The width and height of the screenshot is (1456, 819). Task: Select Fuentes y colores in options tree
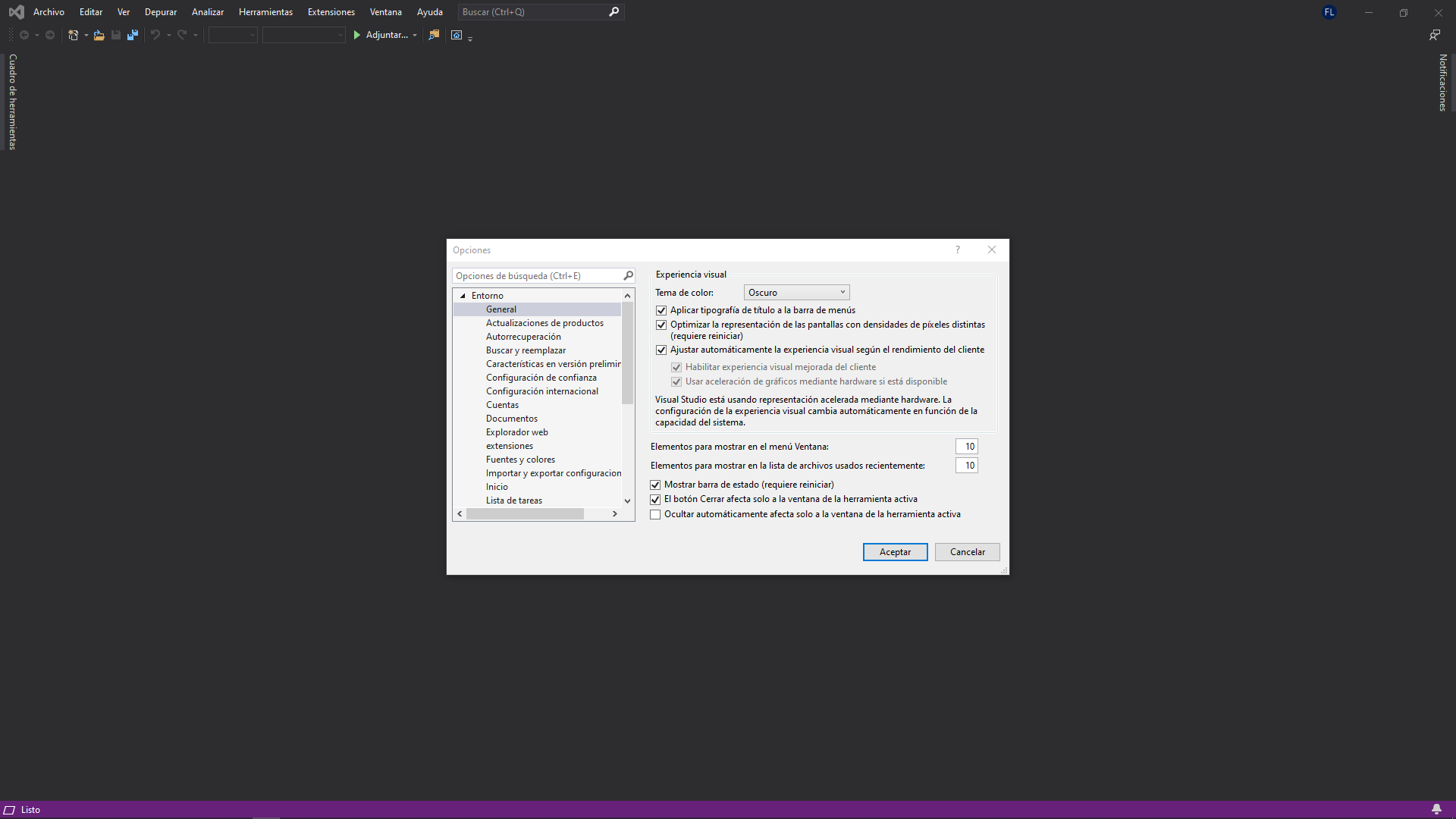click(520, 460)
